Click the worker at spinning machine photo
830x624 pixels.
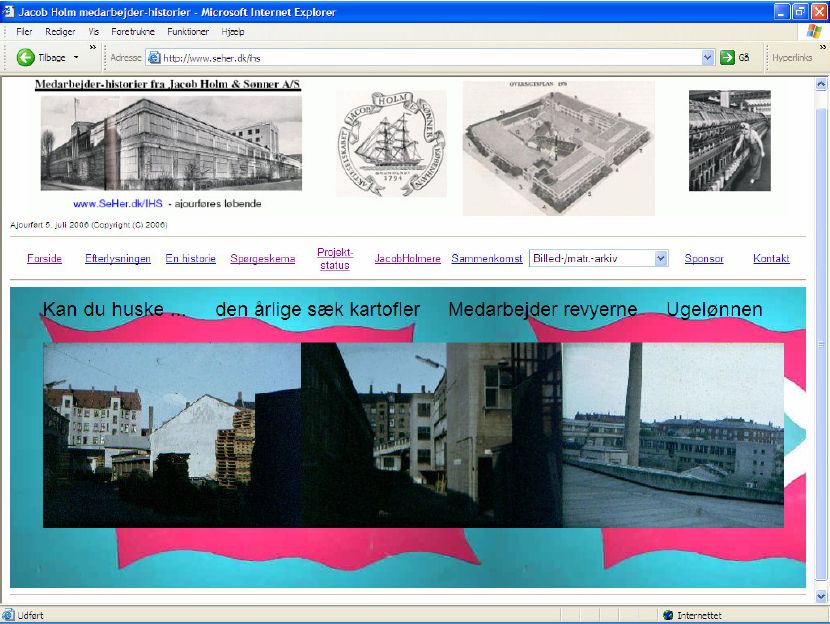click(x=729, y=140)
